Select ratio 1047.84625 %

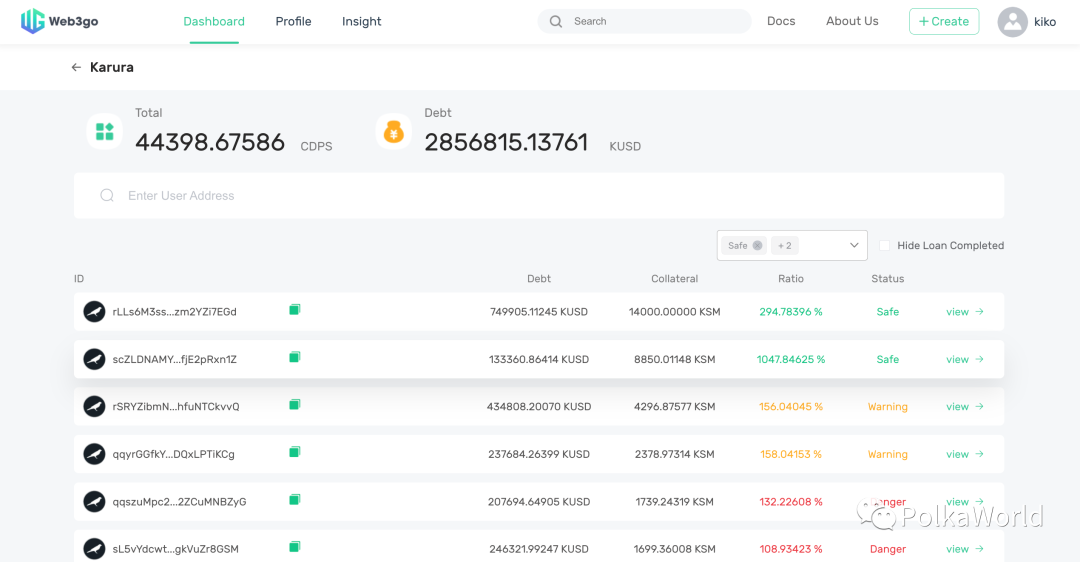[x=791, y=360]
